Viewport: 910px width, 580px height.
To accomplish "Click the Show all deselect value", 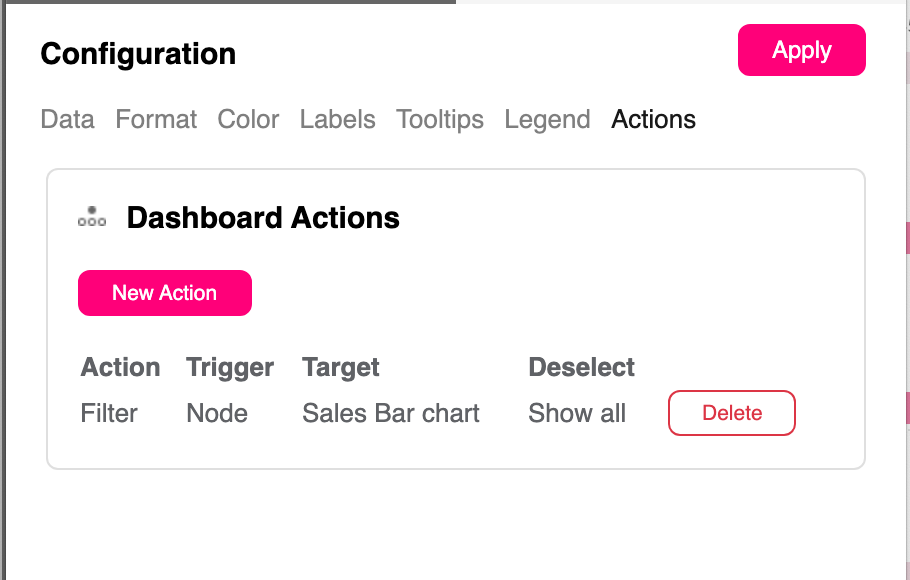I will pos(577,413).
